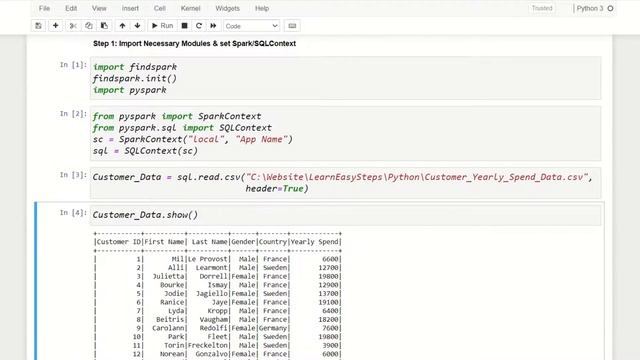Screen dimensions: 640x360
Task: Click the Gender column header
Action: point(243,242)
